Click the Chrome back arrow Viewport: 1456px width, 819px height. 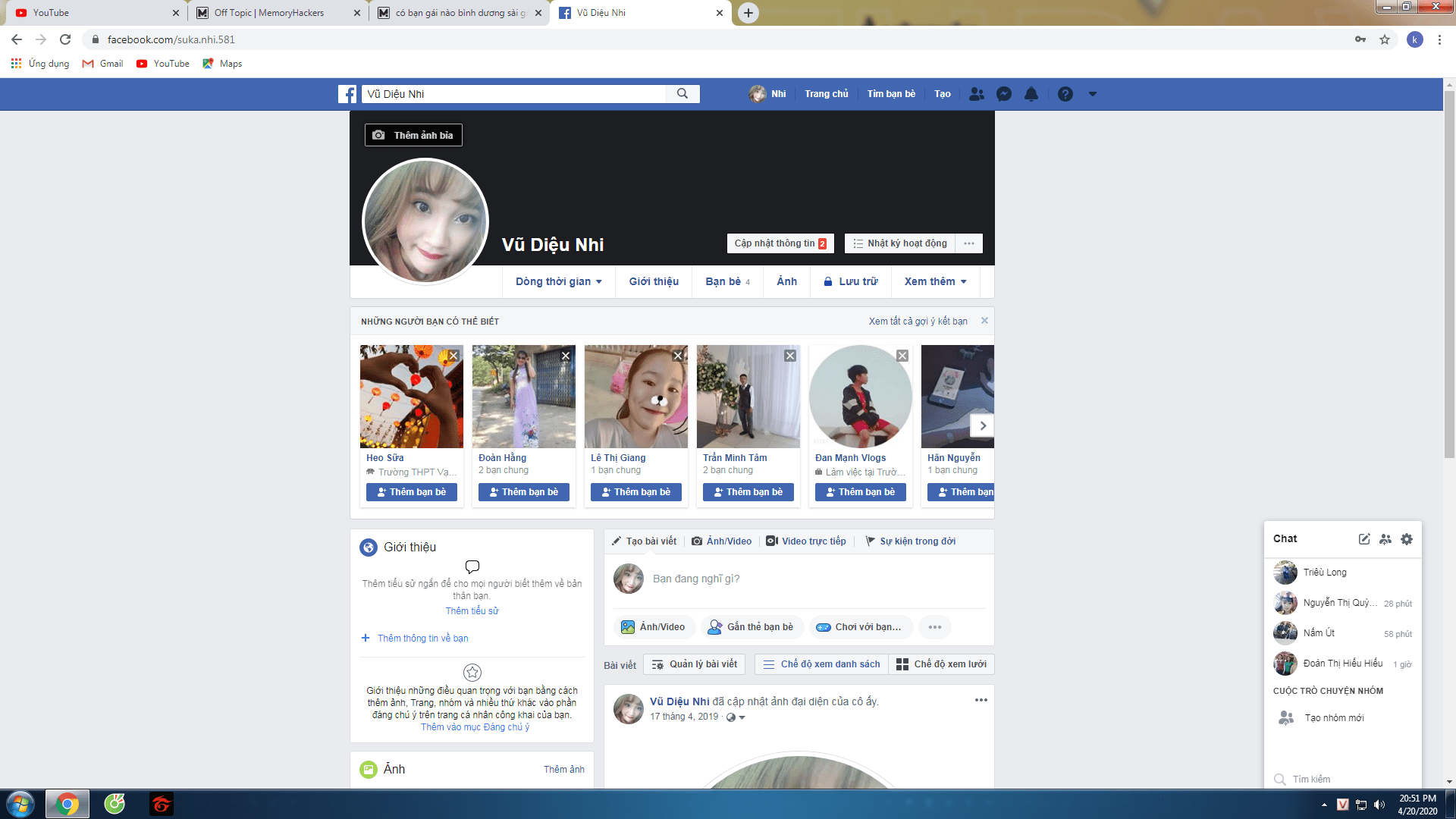17,39
